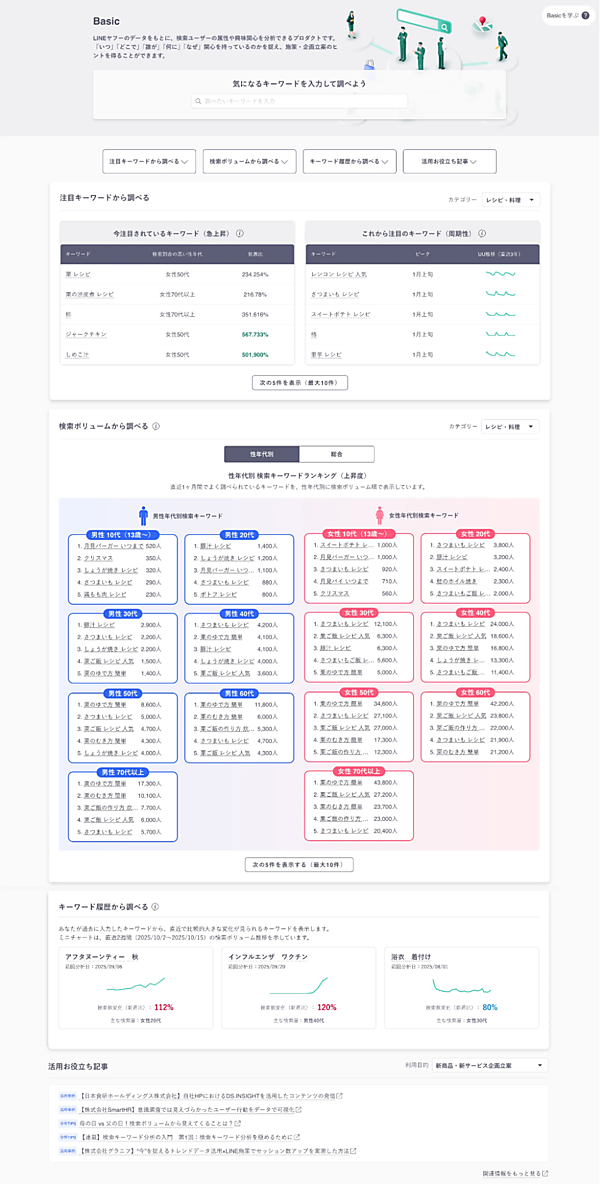Jump to キーワード履歴から調べる section tab

[x=349, y=162]
